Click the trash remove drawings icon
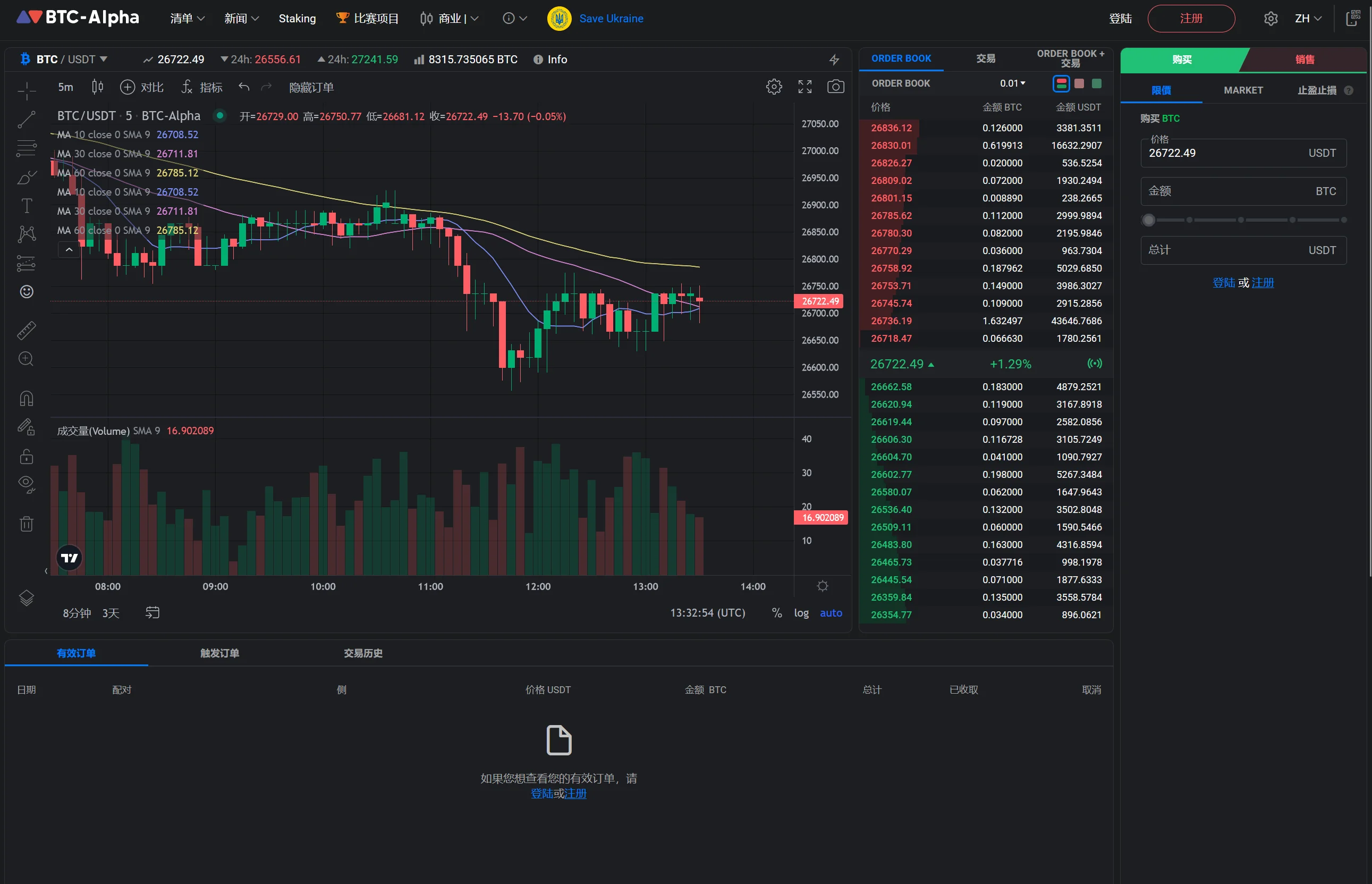This screenshot has height=884, width=1372. point(27,524)
